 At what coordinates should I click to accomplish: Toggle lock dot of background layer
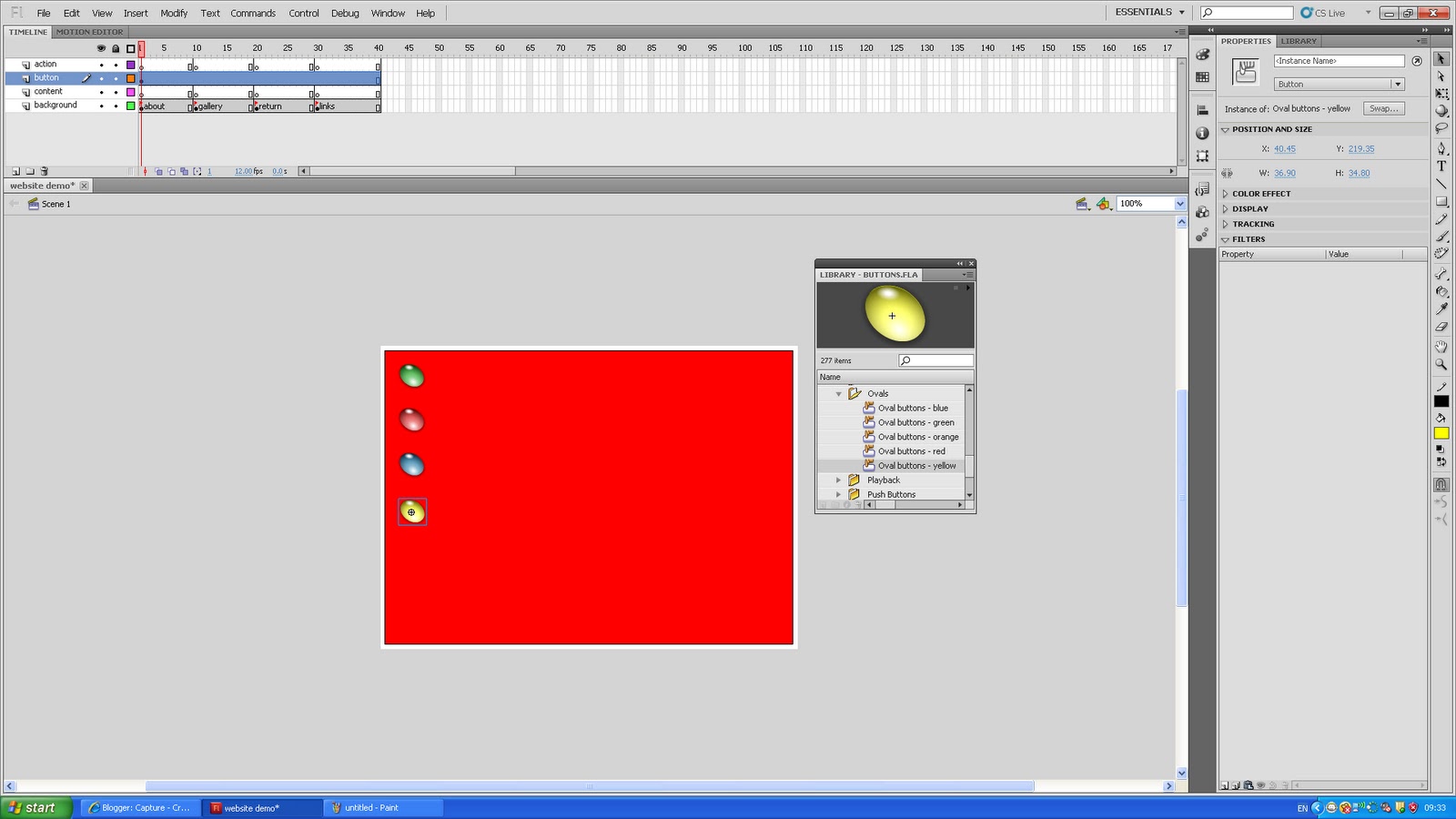pyautogui.click(x=116, y=106)
